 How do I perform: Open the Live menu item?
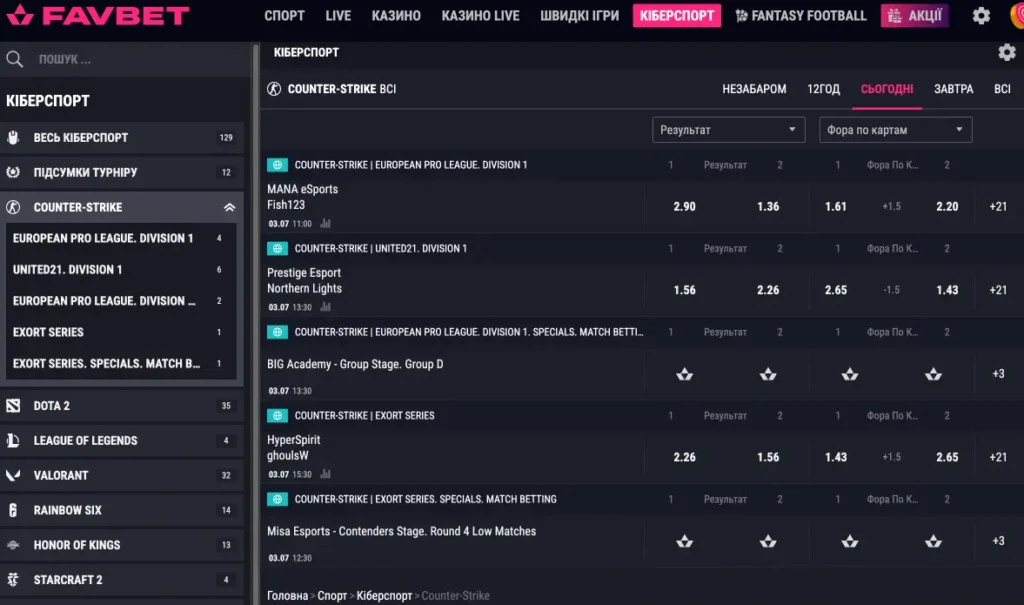point(338,16)
